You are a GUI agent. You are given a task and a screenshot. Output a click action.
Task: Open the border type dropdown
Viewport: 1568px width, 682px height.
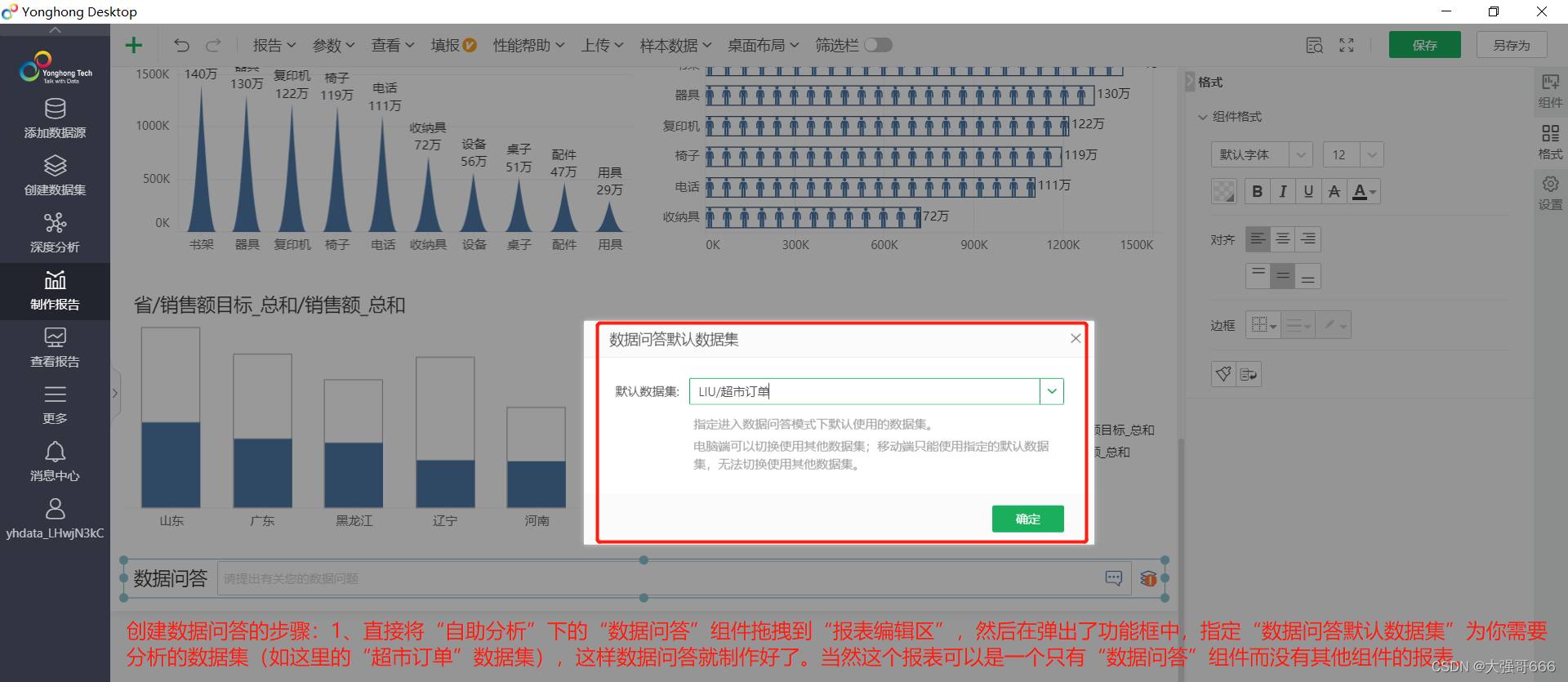(1263, 325)
